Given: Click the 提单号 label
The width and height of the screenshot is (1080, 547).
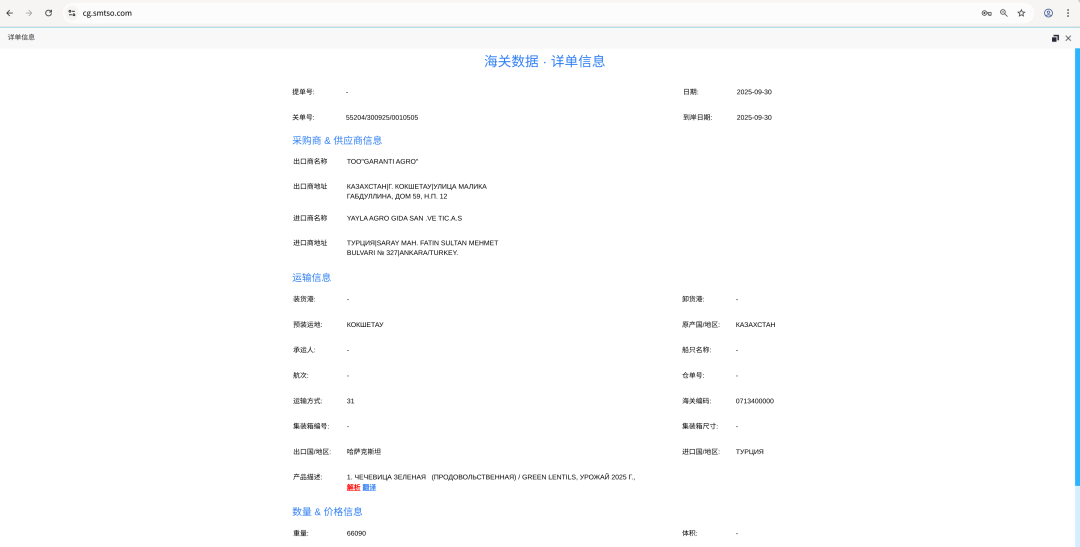Looking at the screenshot, I should pos(303,92).
